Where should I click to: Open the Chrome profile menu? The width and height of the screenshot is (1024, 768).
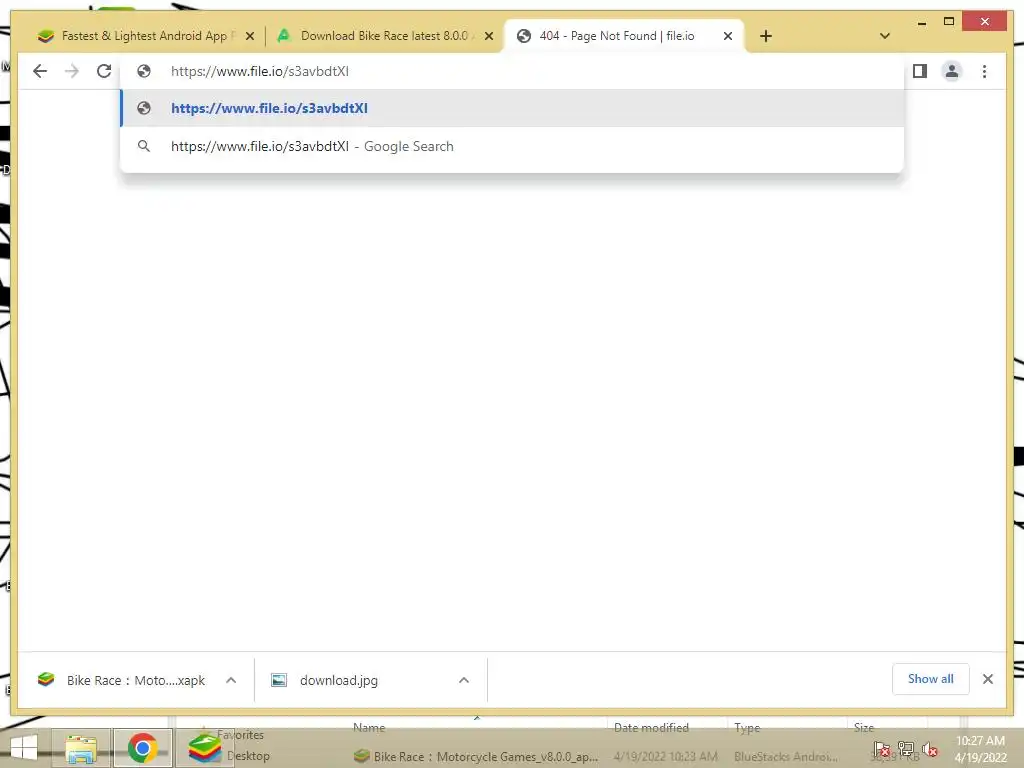952,71
